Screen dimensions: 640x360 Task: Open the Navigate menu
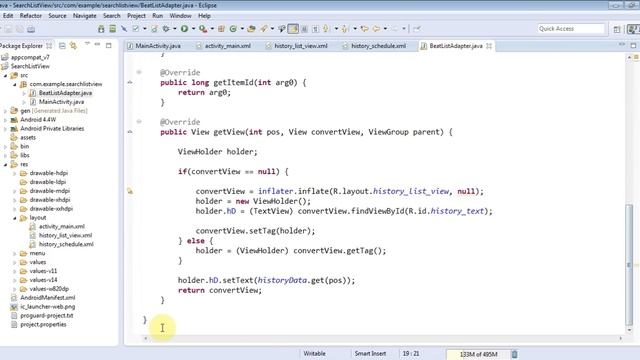(x=84, y=16)
